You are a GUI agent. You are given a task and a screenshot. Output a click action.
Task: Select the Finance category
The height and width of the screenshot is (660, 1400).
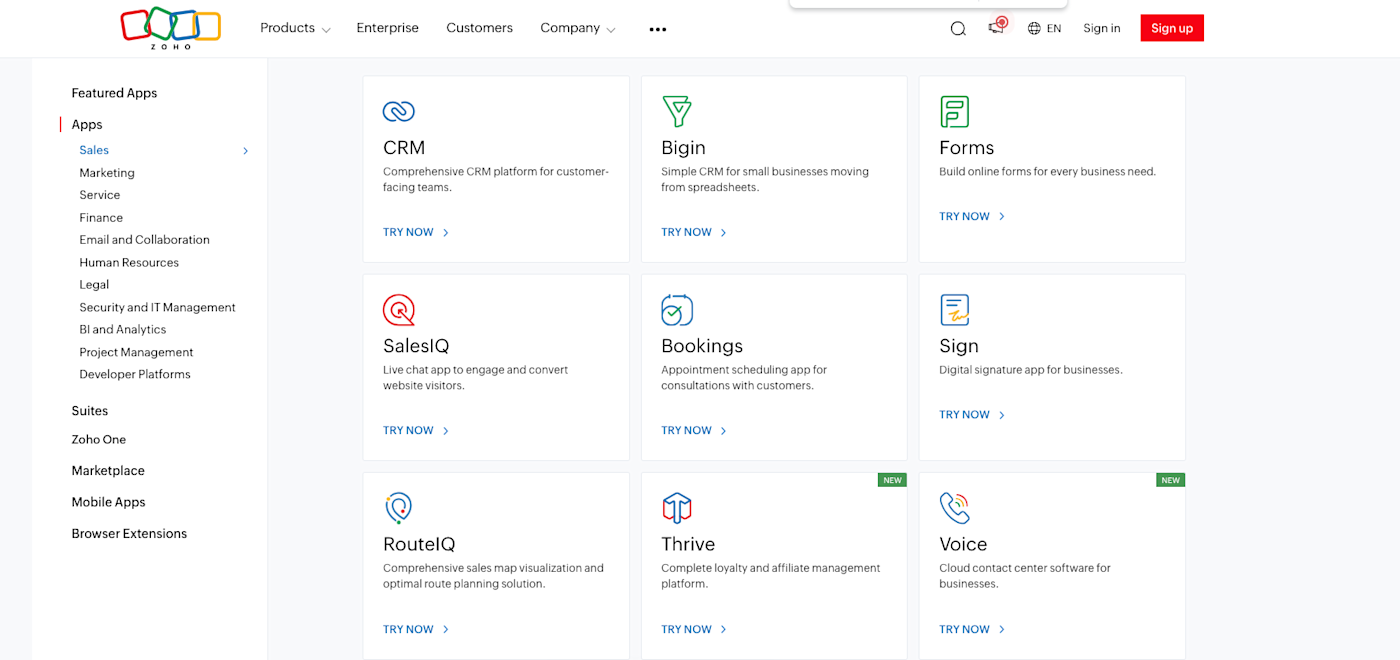tap(101, 217)
